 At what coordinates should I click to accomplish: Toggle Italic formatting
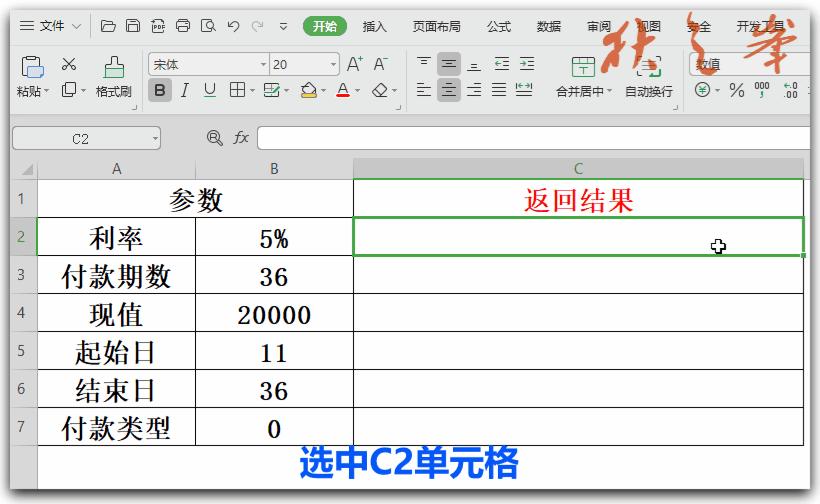[184, 90]
